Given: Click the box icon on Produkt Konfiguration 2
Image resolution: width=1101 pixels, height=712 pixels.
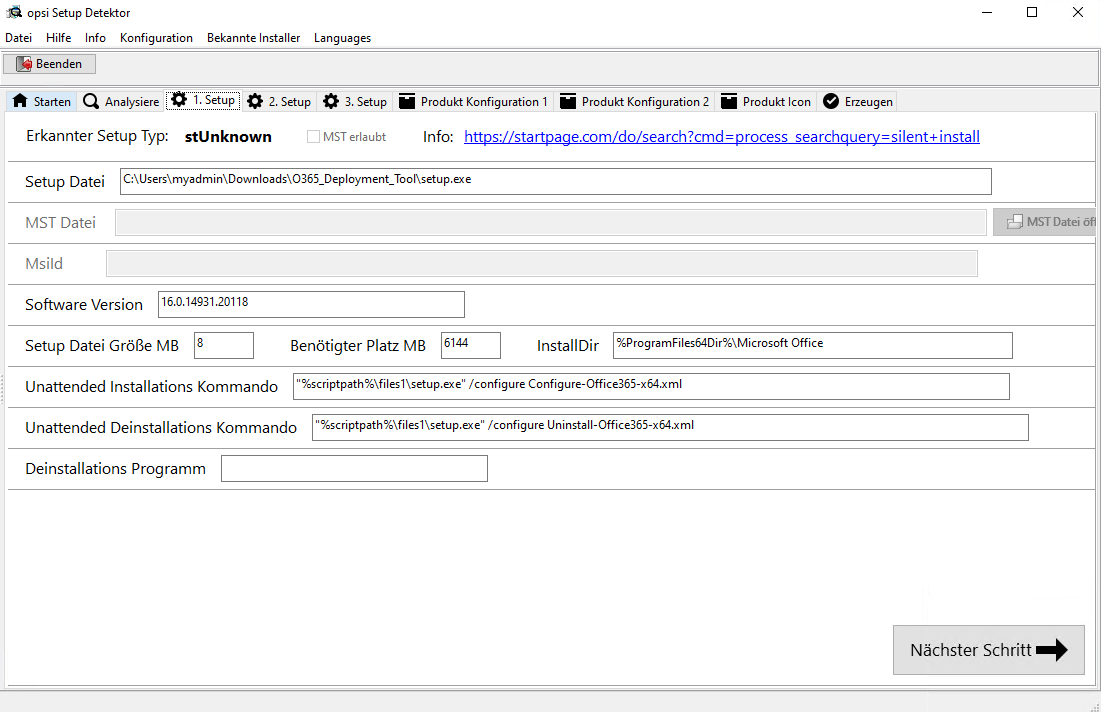Looking at the screenshot, I should coord(568,102).
